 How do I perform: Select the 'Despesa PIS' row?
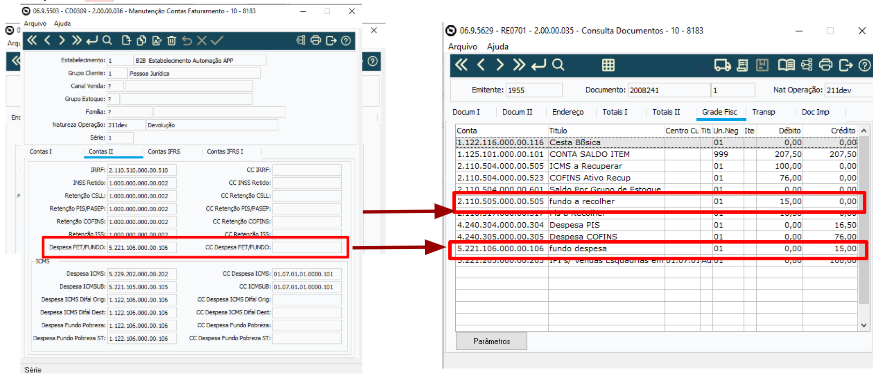pyautogui.click(x=656, y=225)
